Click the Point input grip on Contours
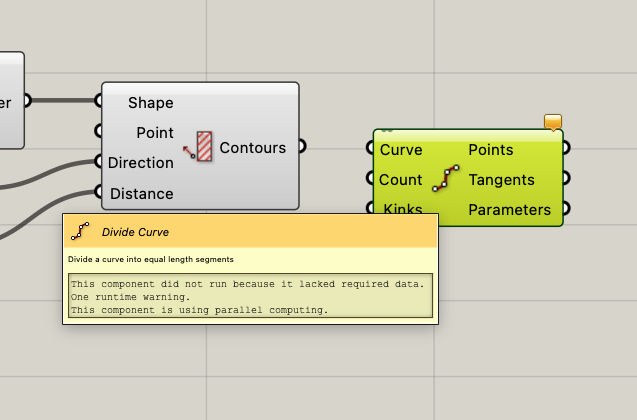Screen dimensions: 637x420 [99, 131]
